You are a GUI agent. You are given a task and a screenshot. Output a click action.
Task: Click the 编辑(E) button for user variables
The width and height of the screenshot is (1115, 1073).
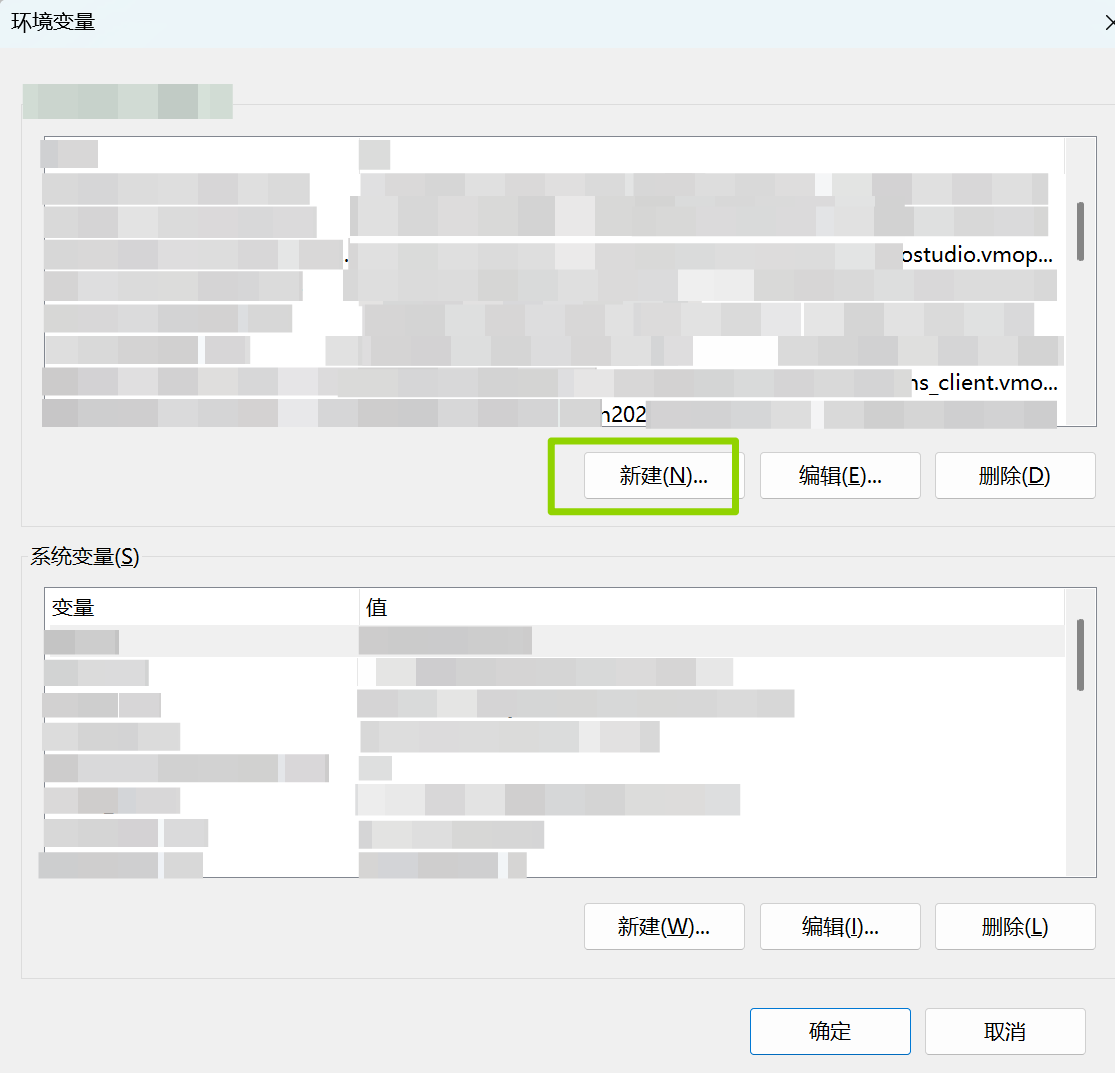tap(840, 475)
